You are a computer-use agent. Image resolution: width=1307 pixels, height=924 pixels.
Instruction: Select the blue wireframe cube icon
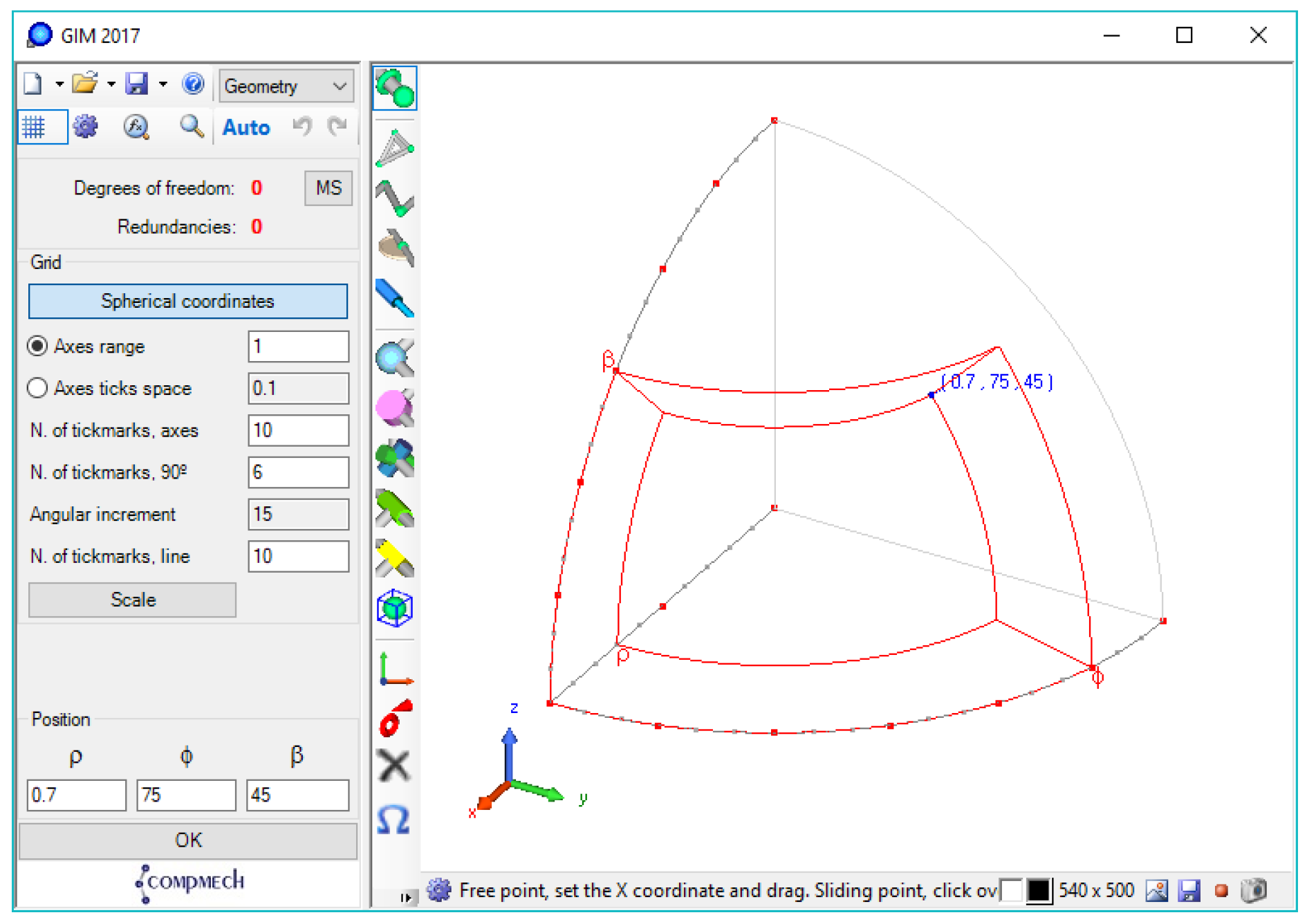click(x=395, y=609)
